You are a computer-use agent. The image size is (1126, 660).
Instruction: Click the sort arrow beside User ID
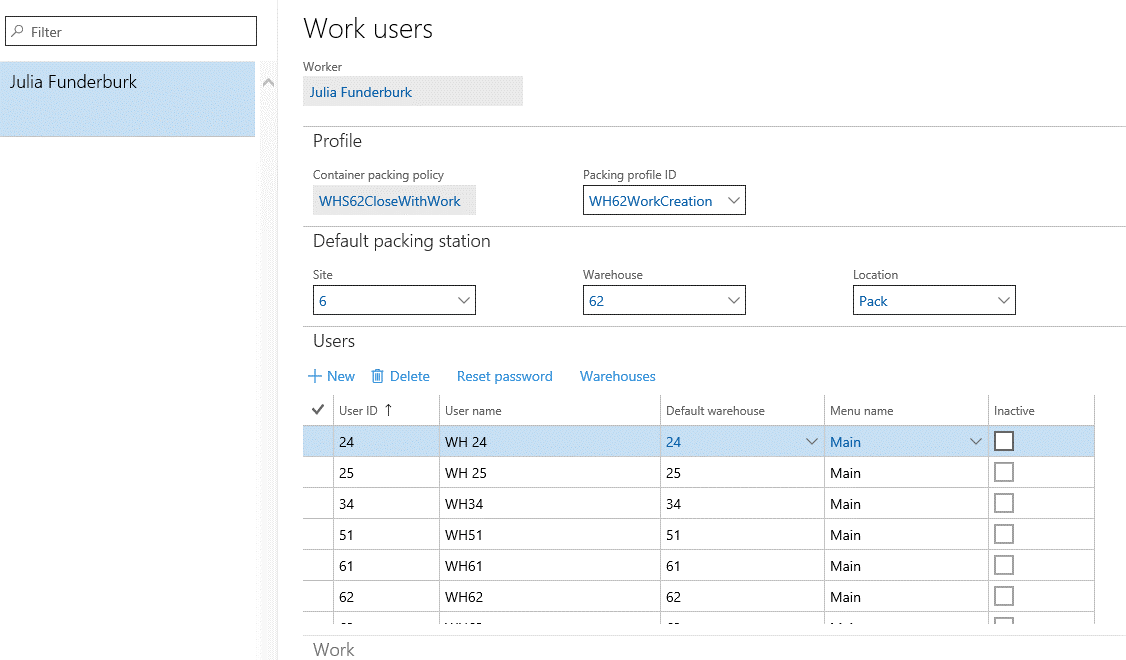point(388,410)
